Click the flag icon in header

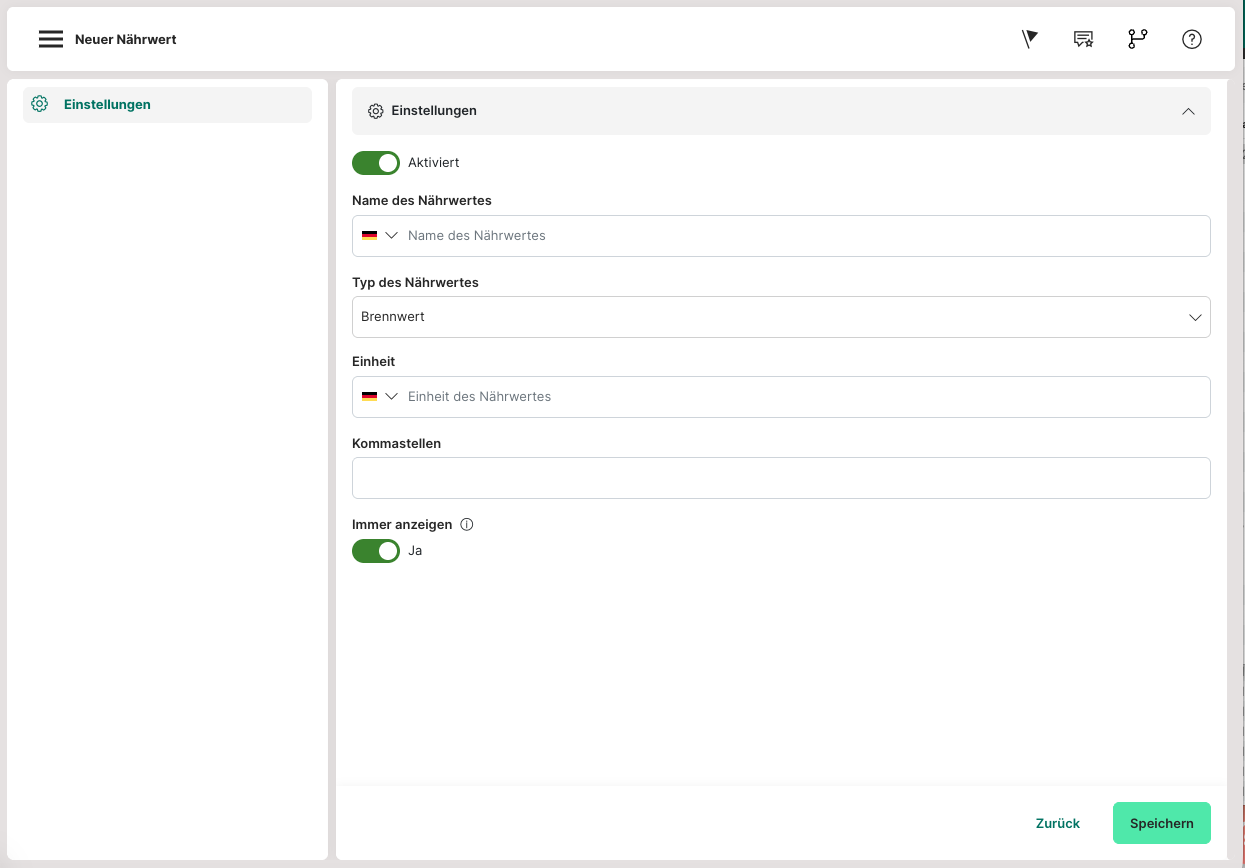point(1029,39)
